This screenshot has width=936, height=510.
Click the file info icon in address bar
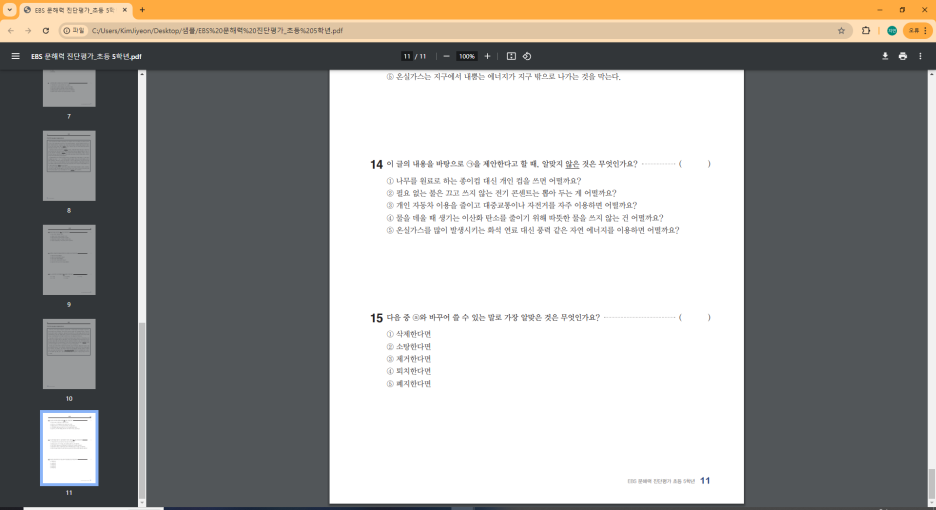74,30
